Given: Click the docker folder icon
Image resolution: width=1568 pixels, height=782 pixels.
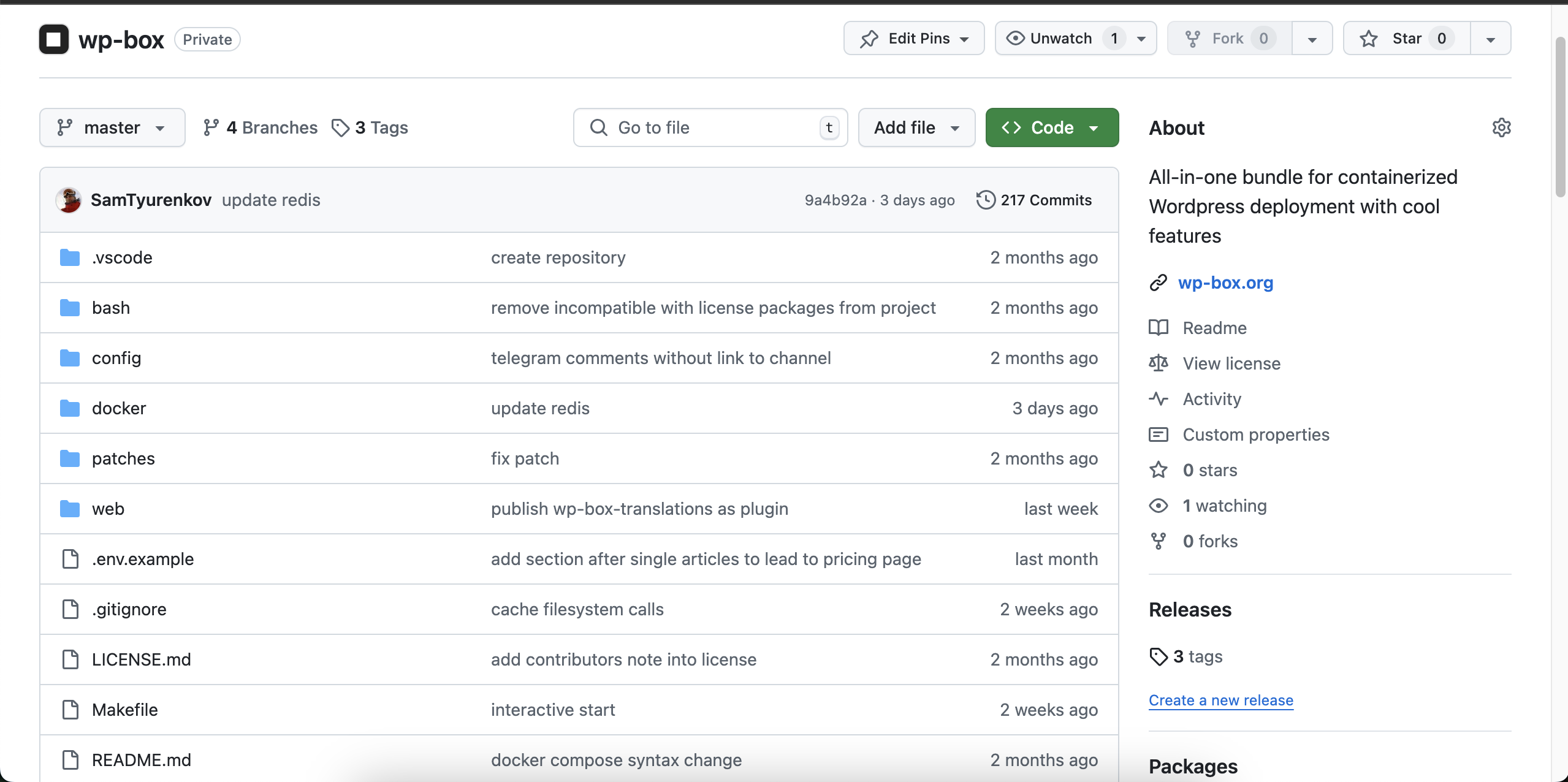Looking at the screenshot, I should pyautogui.click(x=70, y=408).
